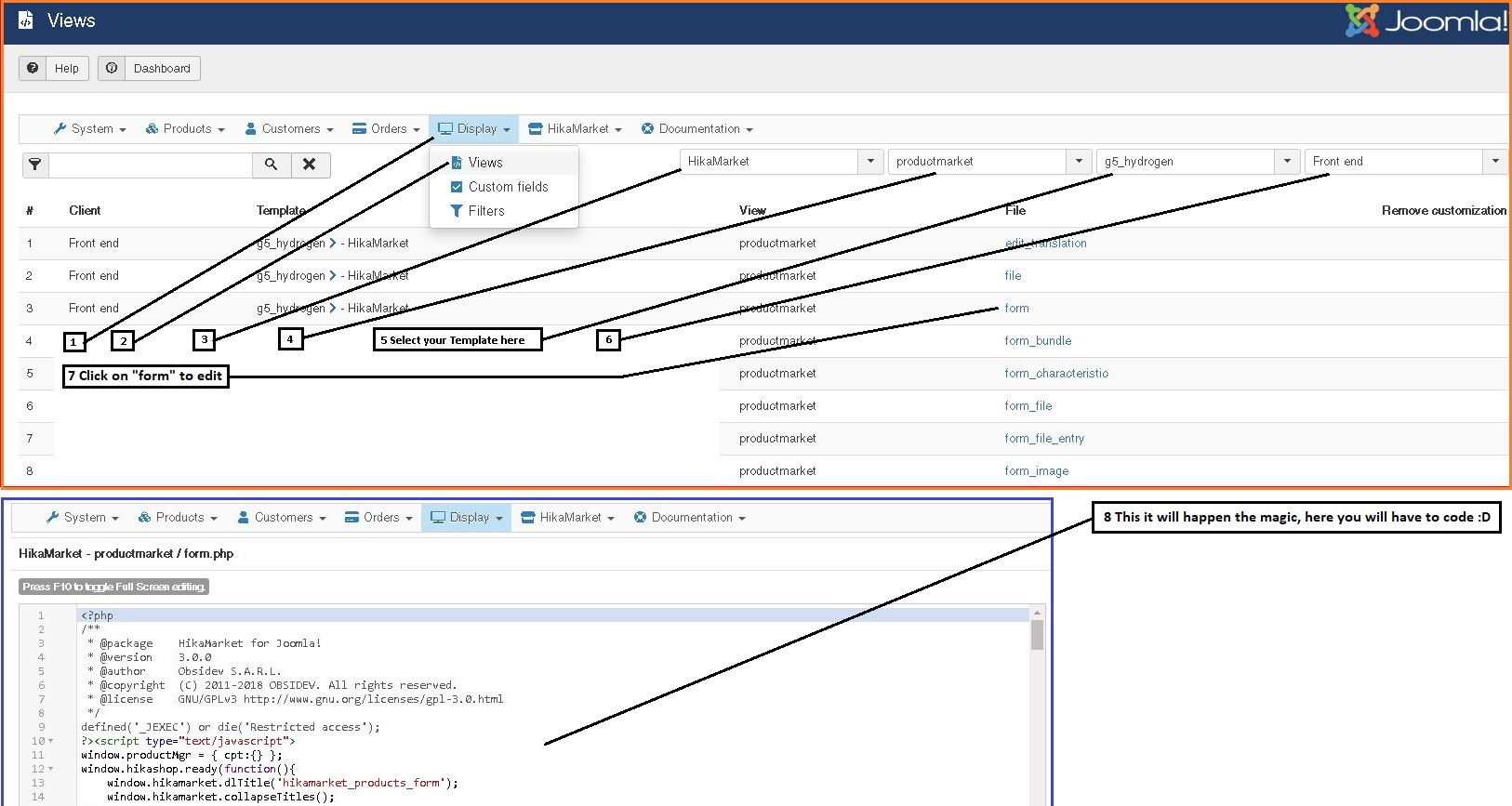Viewport: 1512px width, 806px height.
Task: Open the "file" view file link
Action: tap(1013, 276)
